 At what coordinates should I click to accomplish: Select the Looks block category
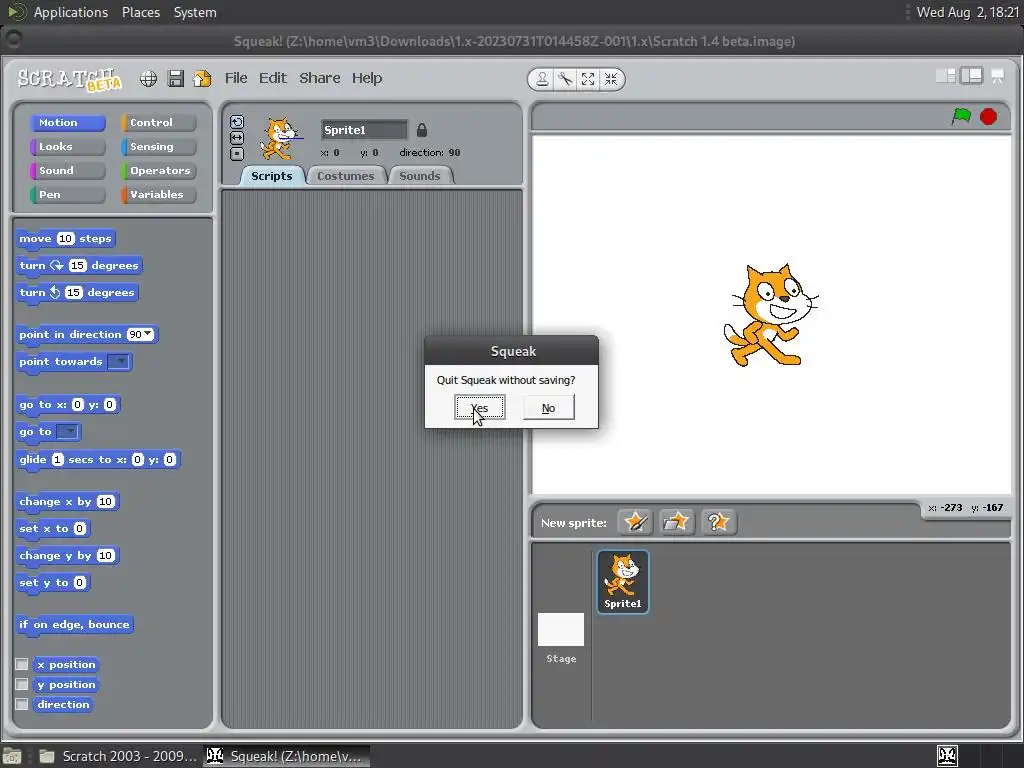67,146
